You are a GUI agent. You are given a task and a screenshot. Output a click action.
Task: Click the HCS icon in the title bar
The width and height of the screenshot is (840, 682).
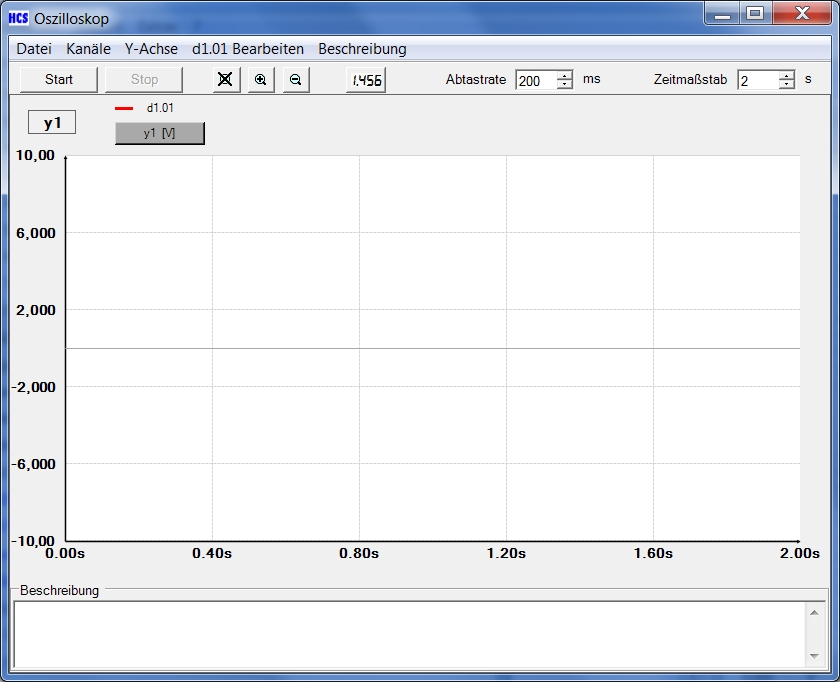[x=17, y=17]
